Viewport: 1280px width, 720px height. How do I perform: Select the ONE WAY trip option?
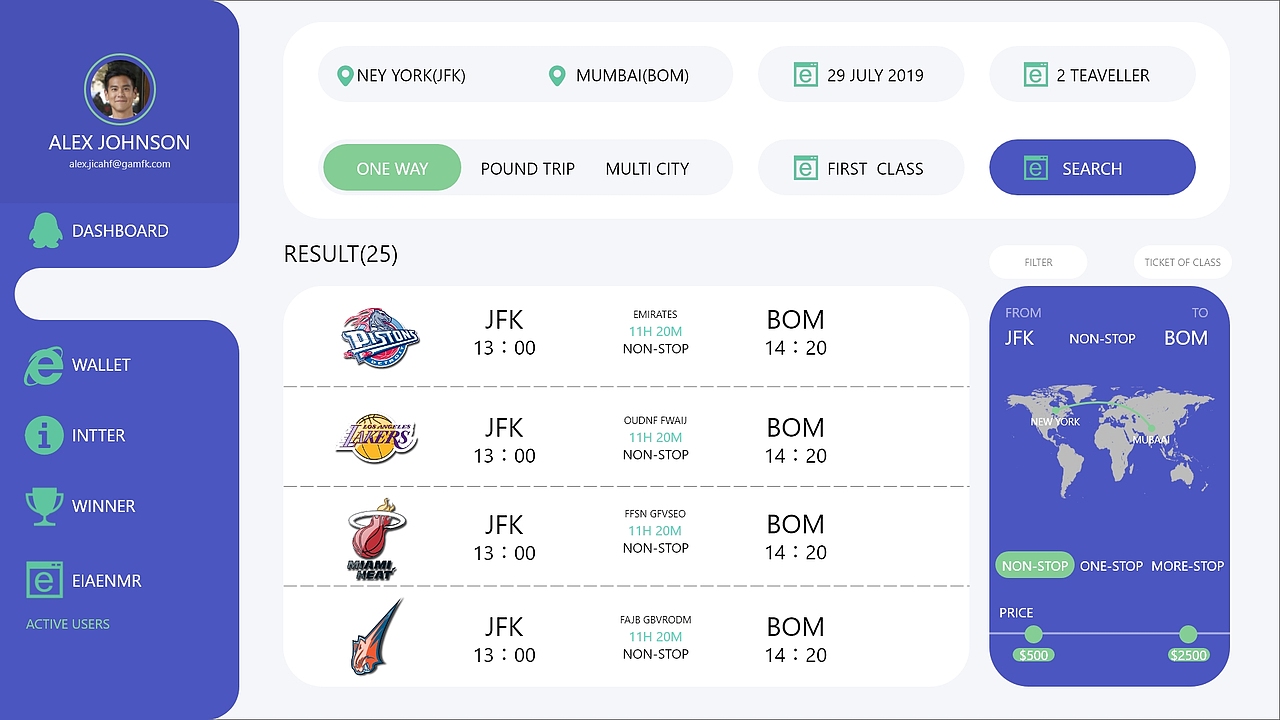[392, 168]
